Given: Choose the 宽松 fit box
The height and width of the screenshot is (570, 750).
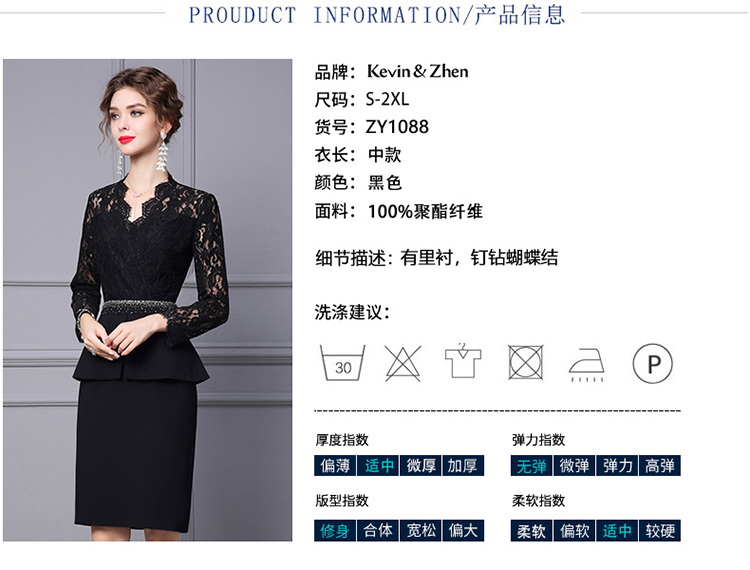Looking at the screenshot, I should tap(421, 531).
